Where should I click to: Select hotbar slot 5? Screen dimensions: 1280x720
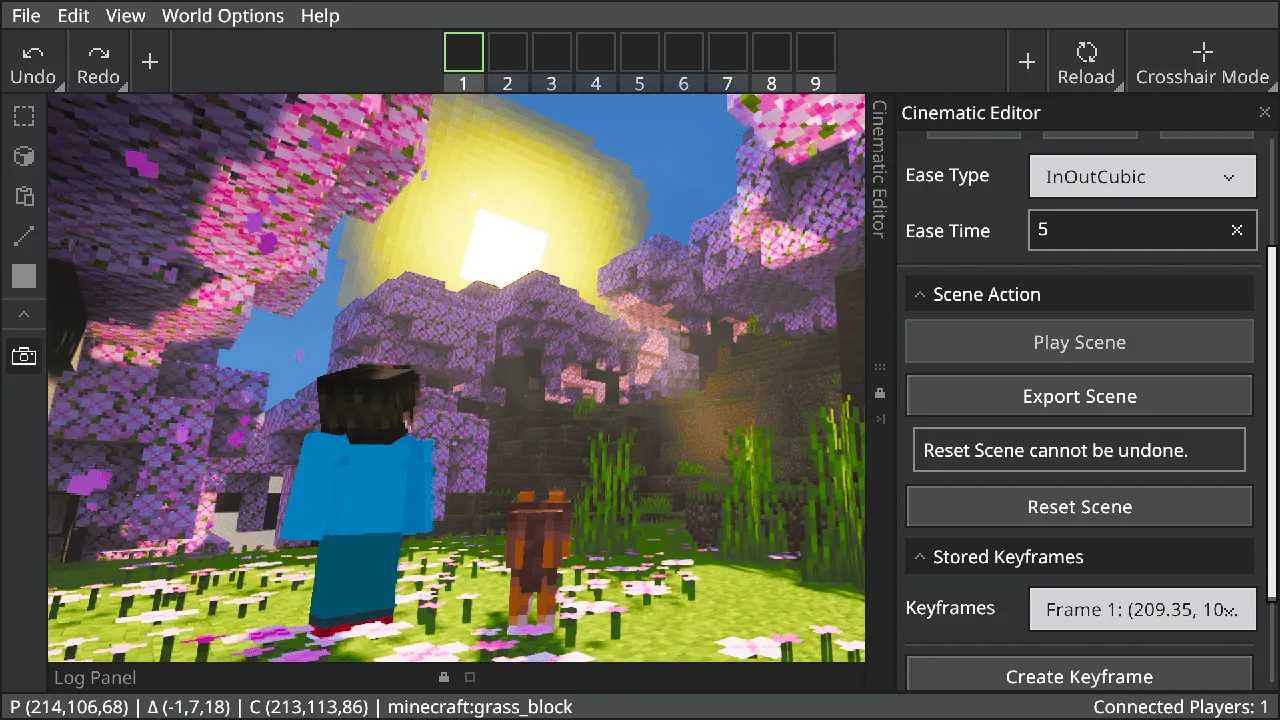640,53
